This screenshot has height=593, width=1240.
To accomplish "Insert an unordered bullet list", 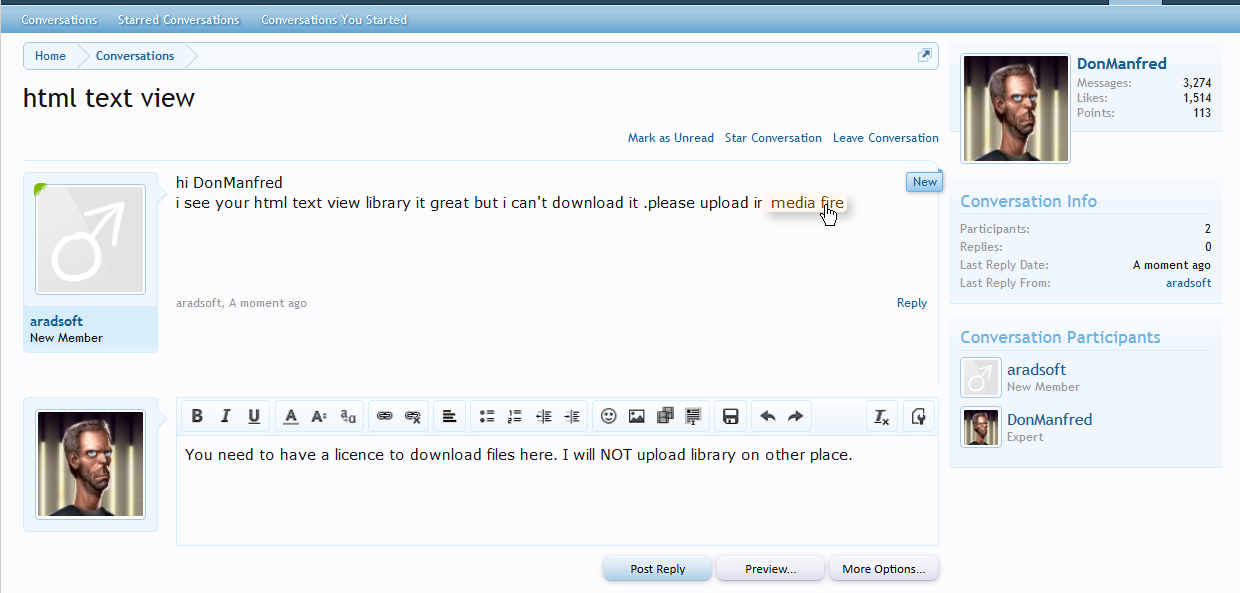I will pyautogui.click(x=487, y=416).
